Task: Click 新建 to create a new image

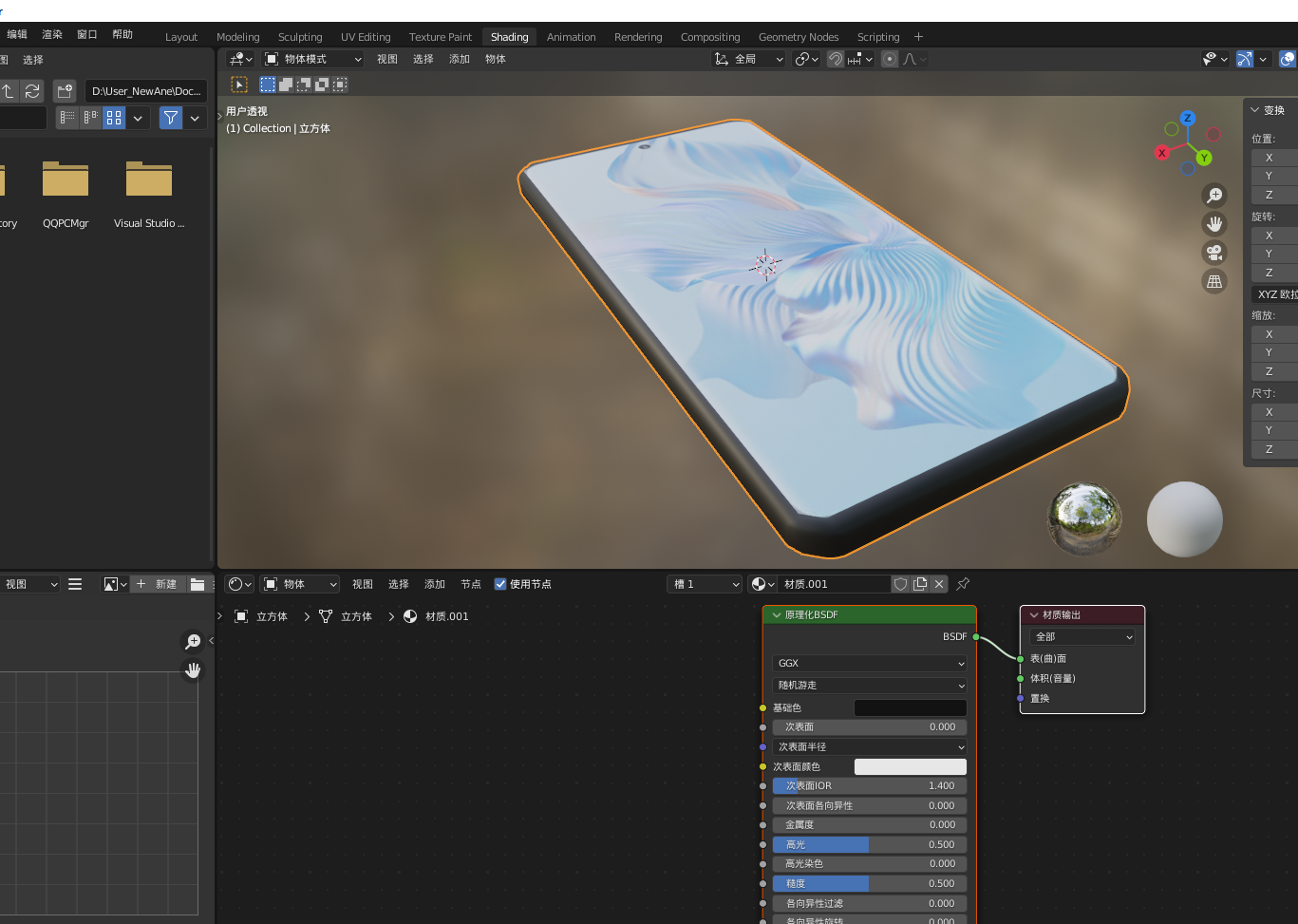Action: click(x=157, y=584)
